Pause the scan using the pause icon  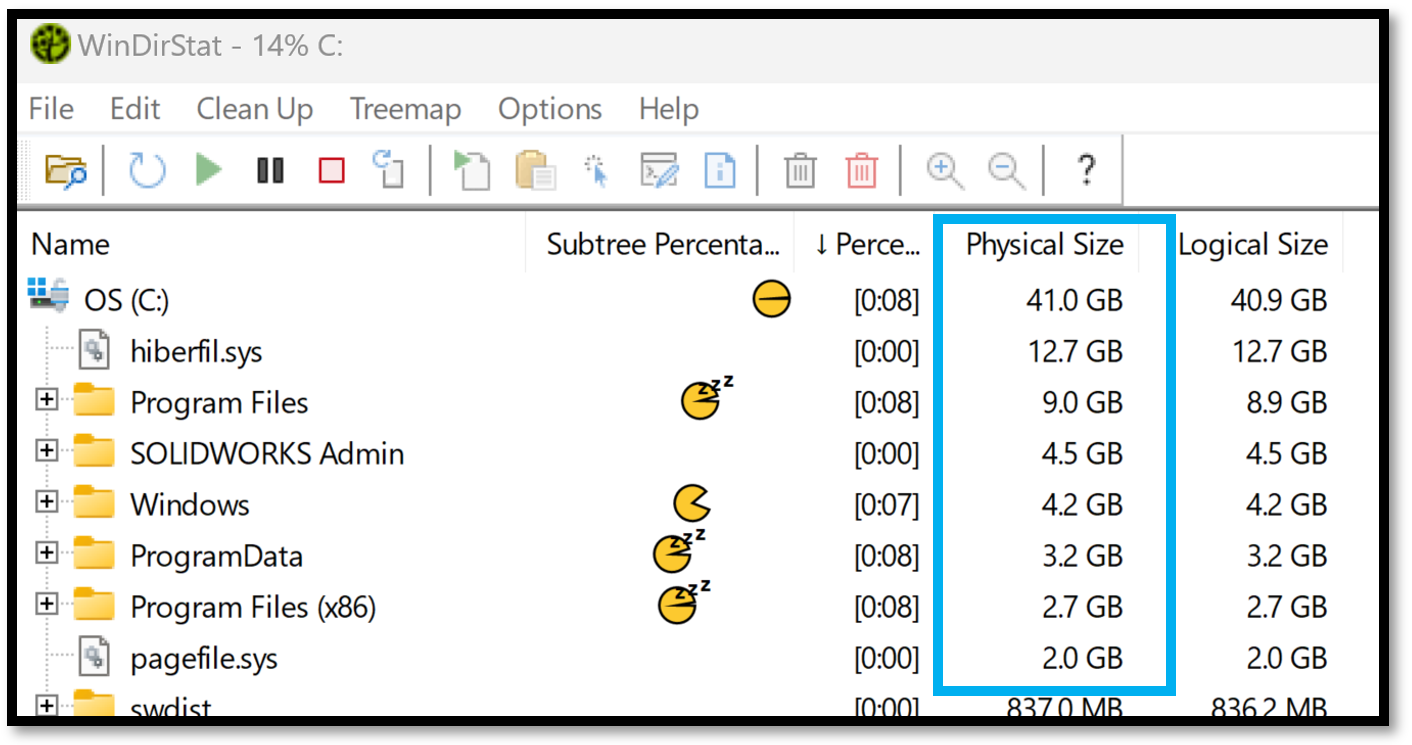click(x=270, y=170)
